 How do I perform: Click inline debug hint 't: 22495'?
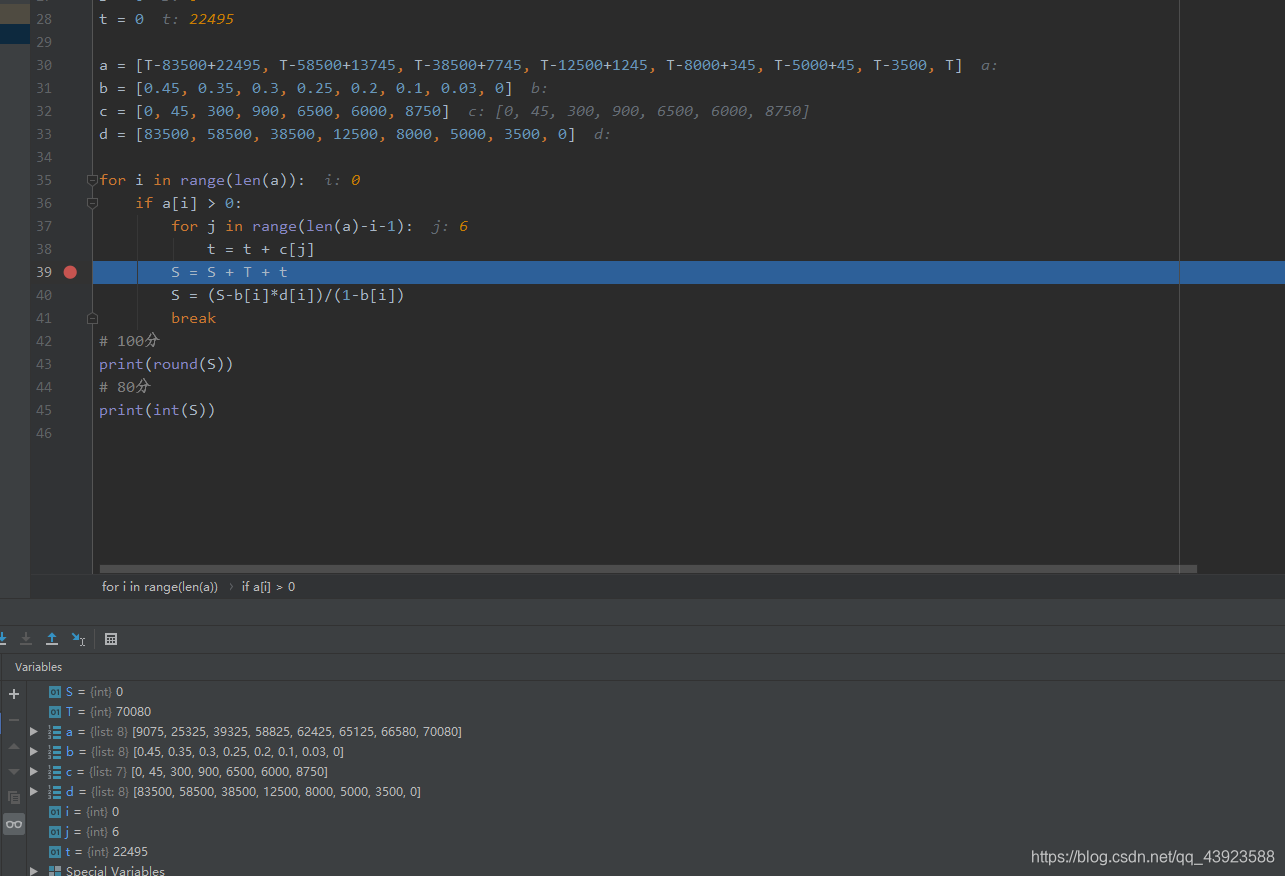198,19
